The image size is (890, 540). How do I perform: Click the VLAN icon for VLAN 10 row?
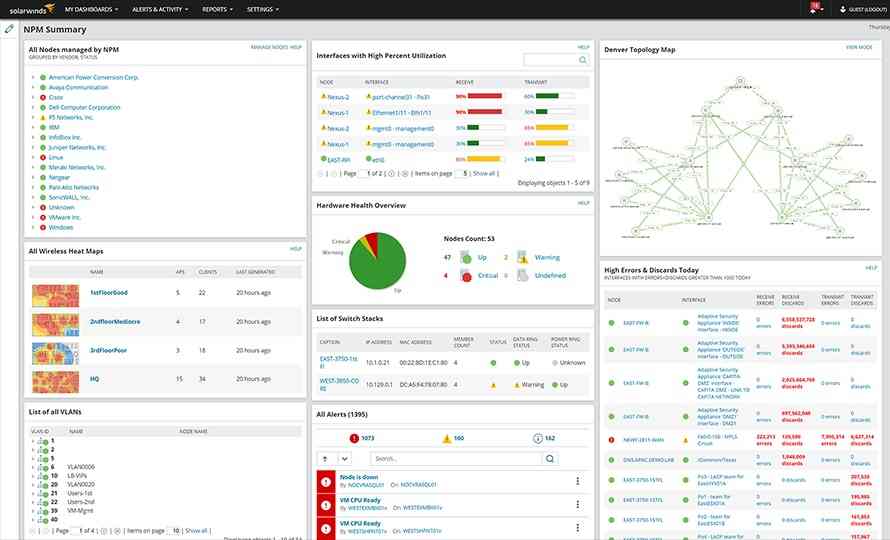43,476
